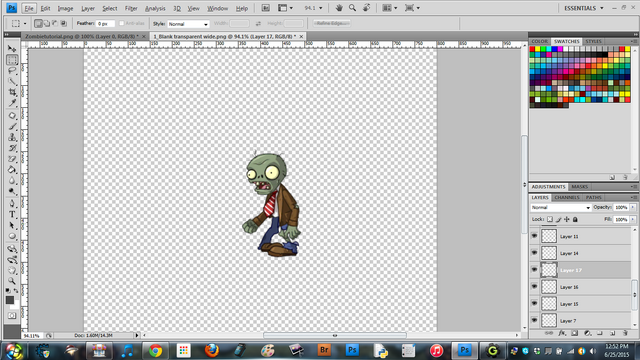640x360 pixels.
Task: Add a layer mask
Action: point(574,333)
